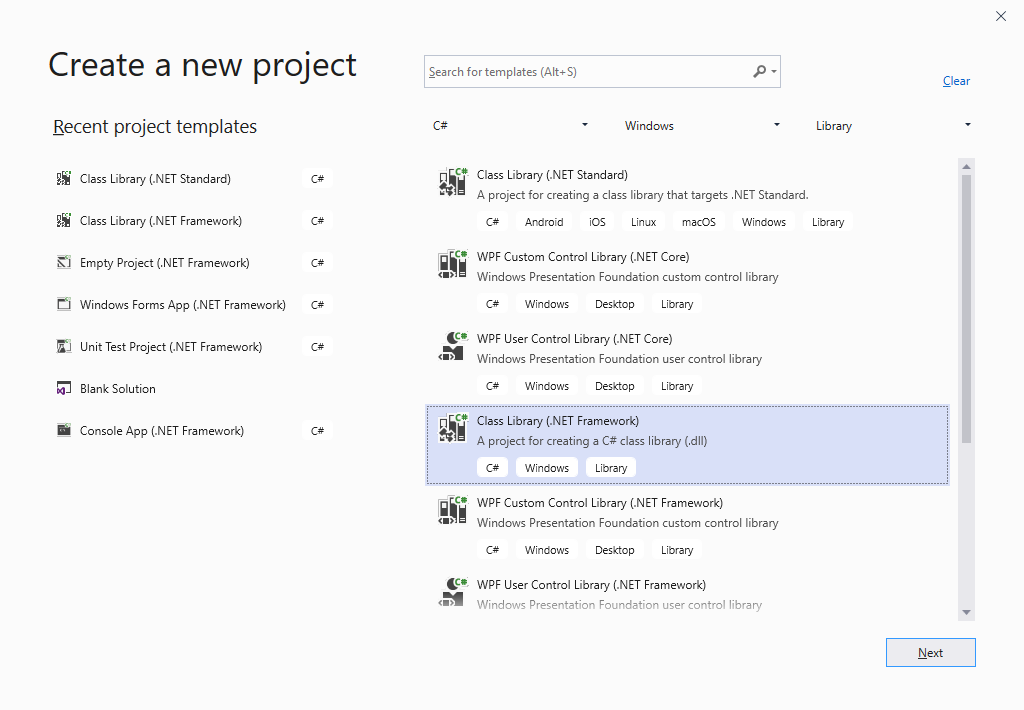Screen dimensions: 1024x710
Task: Click the template list scrollbar thumb
Action: coord(966,308)
